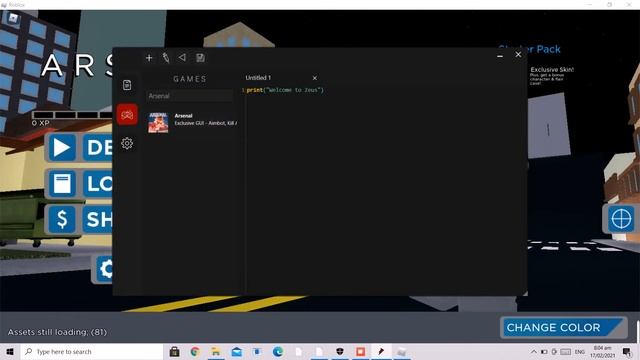Click the game settings gear icon bottom left
Image resolution: width=640 pixels, height=360 pixels.
click(x=105, y=269)
